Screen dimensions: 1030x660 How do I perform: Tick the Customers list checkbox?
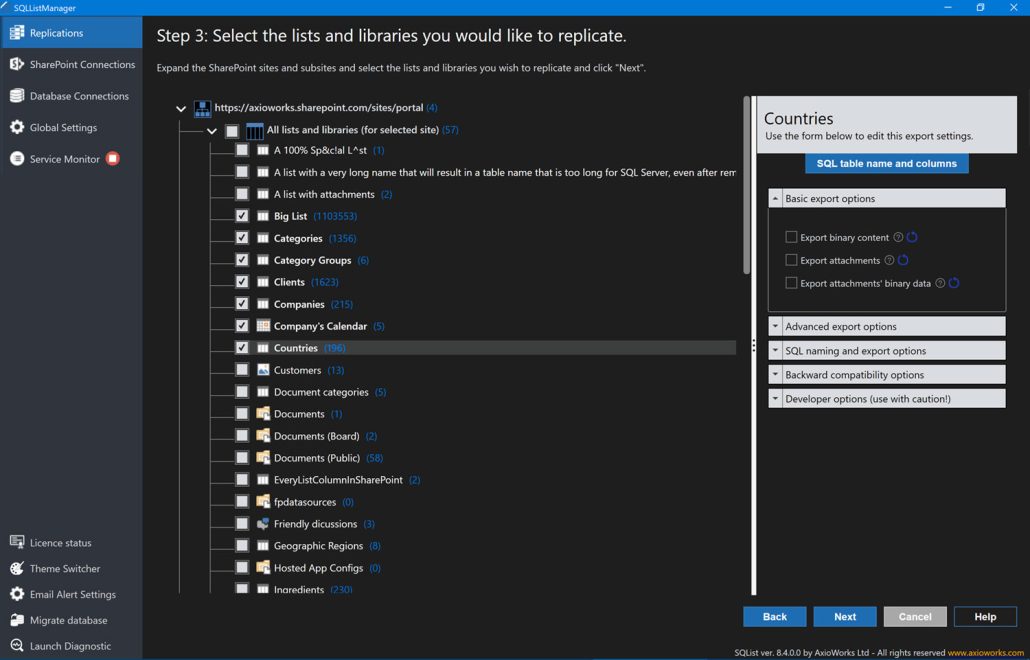tap(242, 370)
